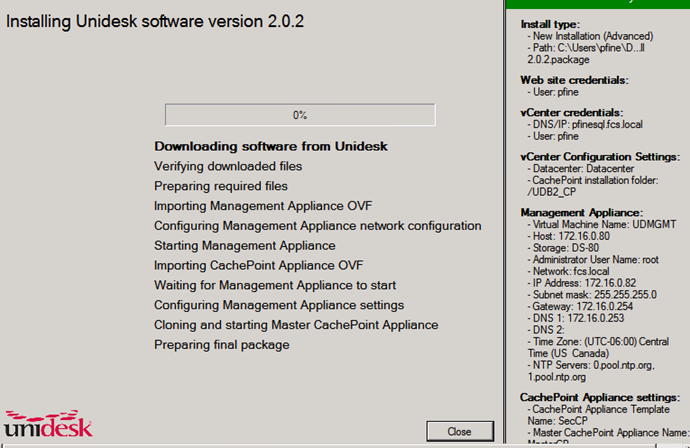
Task: Click the Unidesk logo
Action: pyautogui.click(x=48, y=424)
